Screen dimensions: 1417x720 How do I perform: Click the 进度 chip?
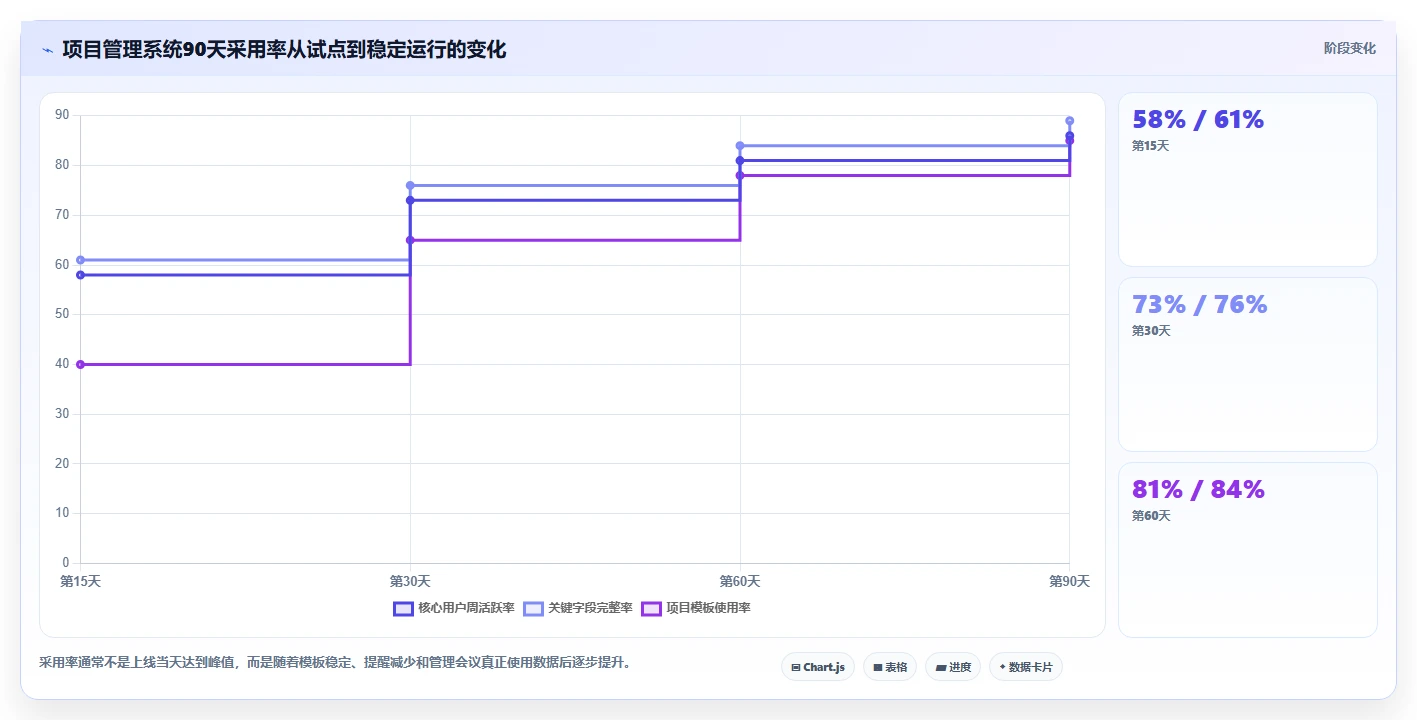pos(953,667)
